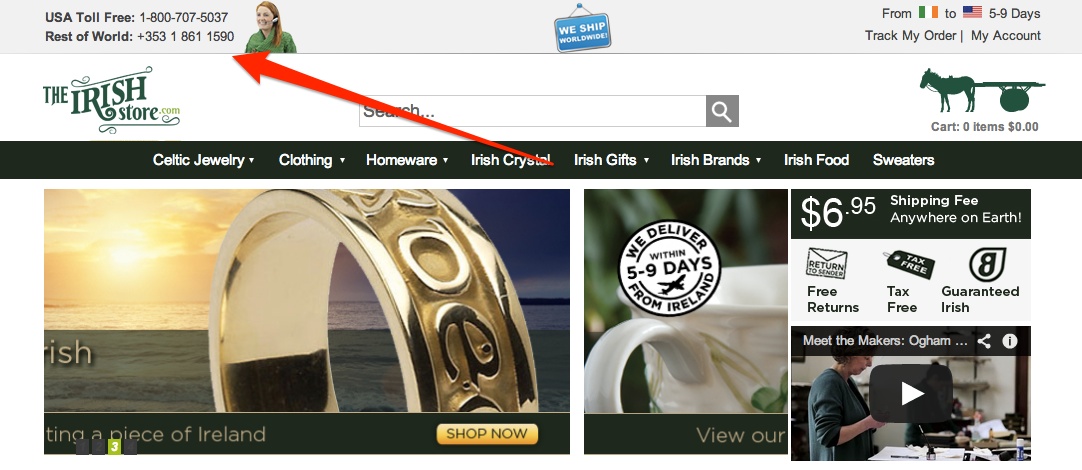Click the Tax Free tag icon
This screenshot has width=1082, height=470.
click(909, 264)
